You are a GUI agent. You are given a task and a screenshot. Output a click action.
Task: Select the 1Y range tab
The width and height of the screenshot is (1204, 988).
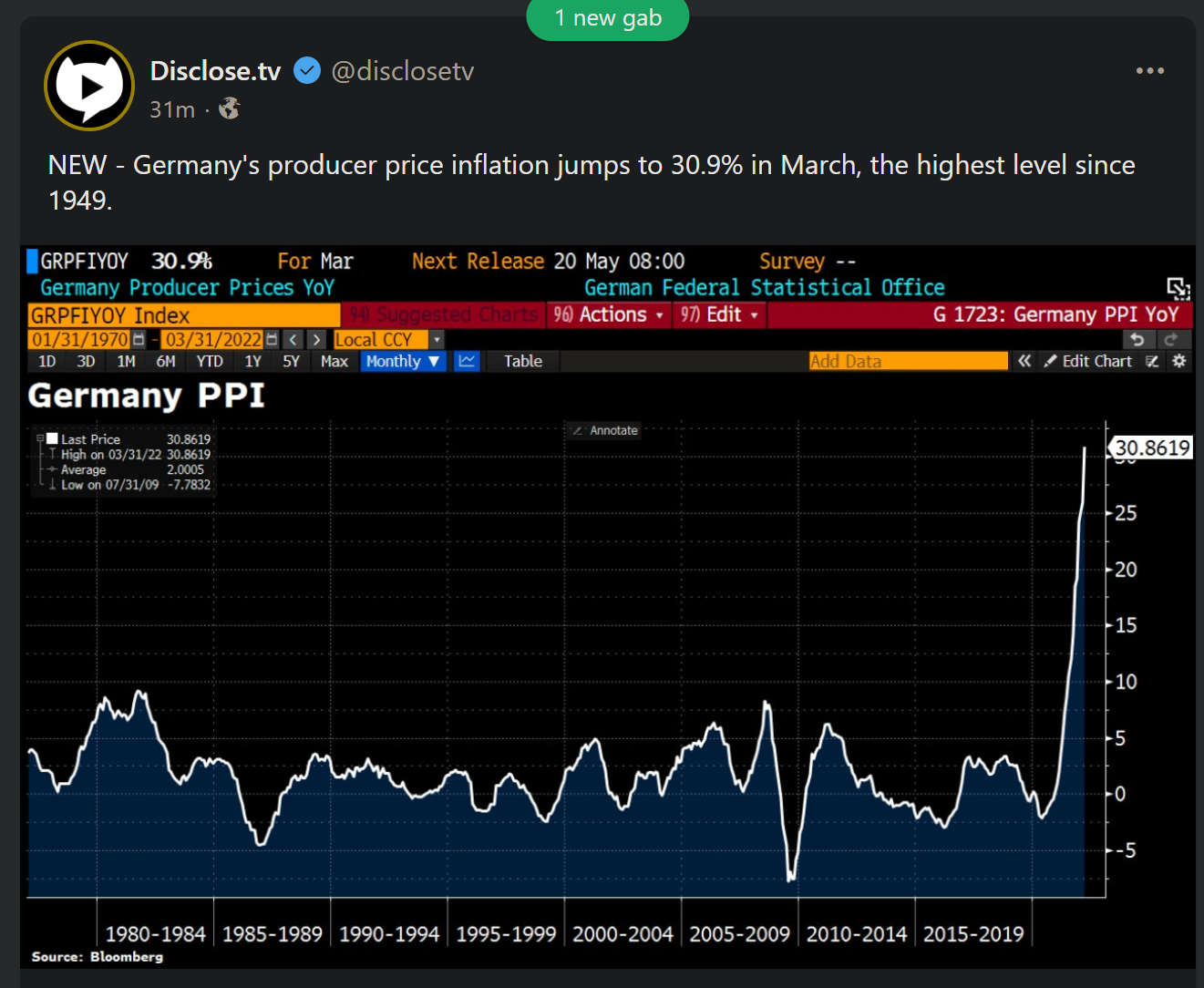pos(252,361)
